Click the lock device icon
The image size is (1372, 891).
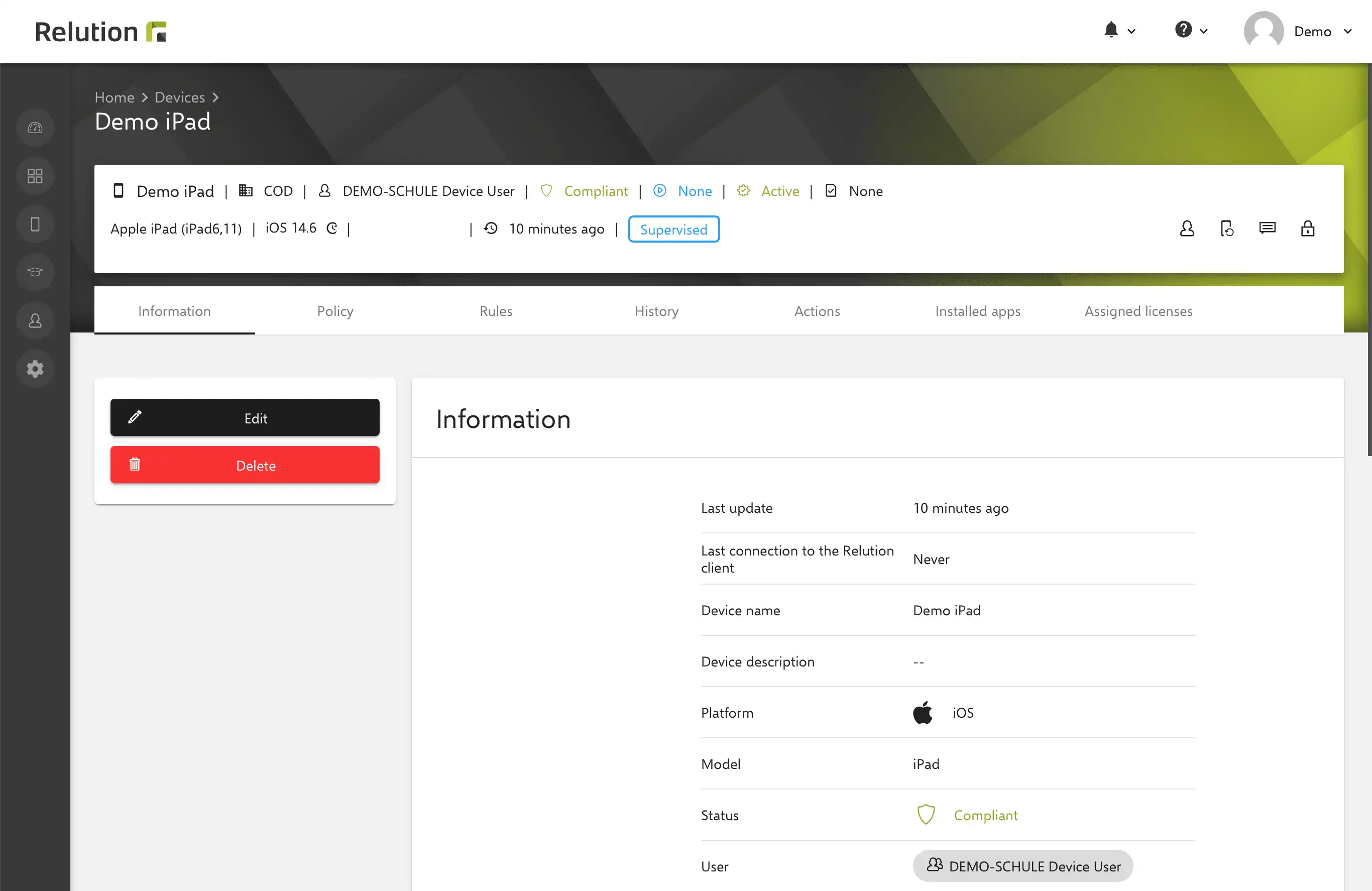pyautogui.click(x=1307, y=229)
